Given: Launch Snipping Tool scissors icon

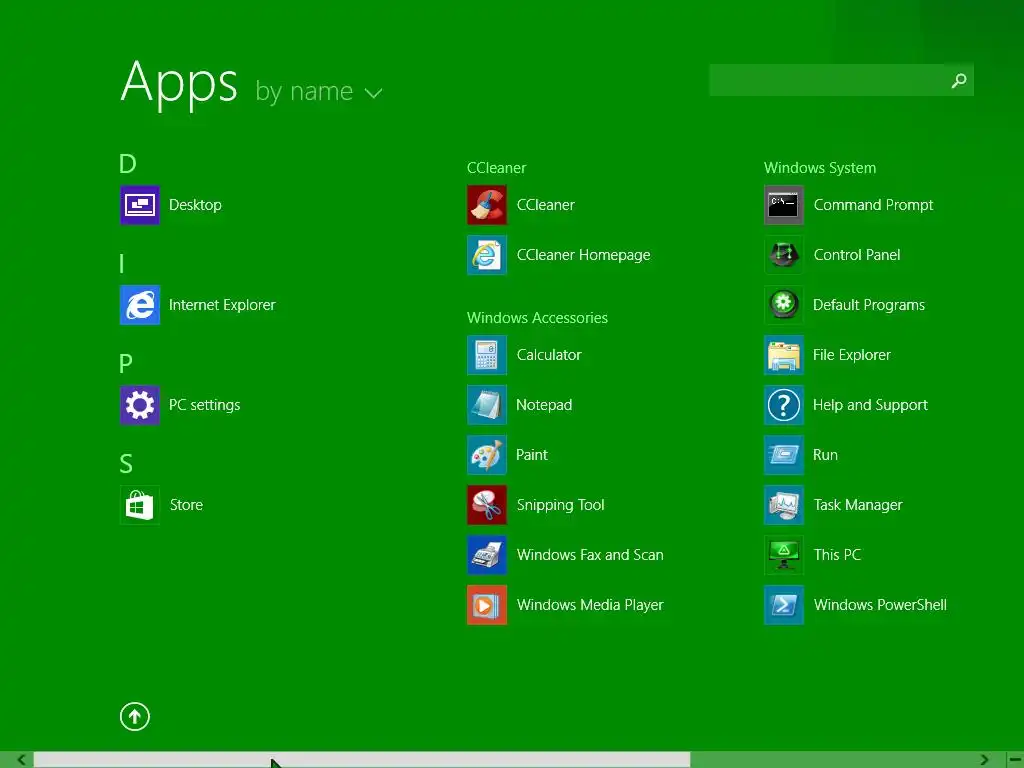Looking at the screenshot, I should coord(487,505).
